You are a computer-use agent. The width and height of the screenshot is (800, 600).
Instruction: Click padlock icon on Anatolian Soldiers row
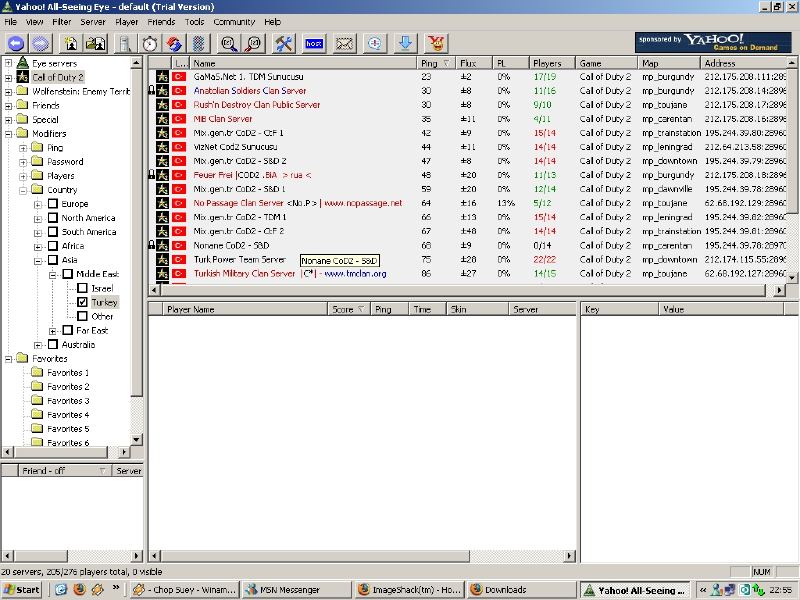pyautogui.click(x=151, y=90)
